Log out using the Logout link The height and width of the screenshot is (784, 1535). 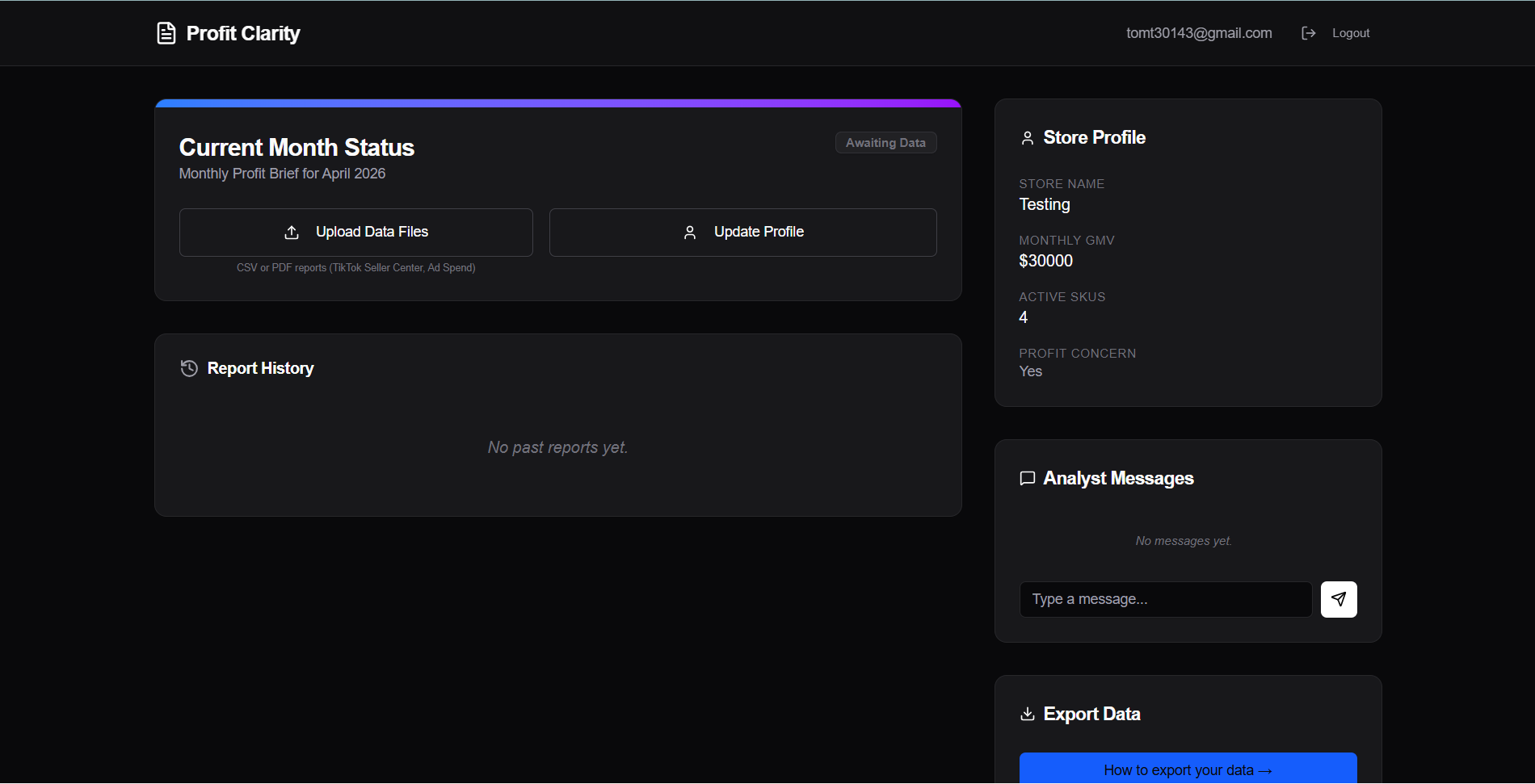point(1351,33)
